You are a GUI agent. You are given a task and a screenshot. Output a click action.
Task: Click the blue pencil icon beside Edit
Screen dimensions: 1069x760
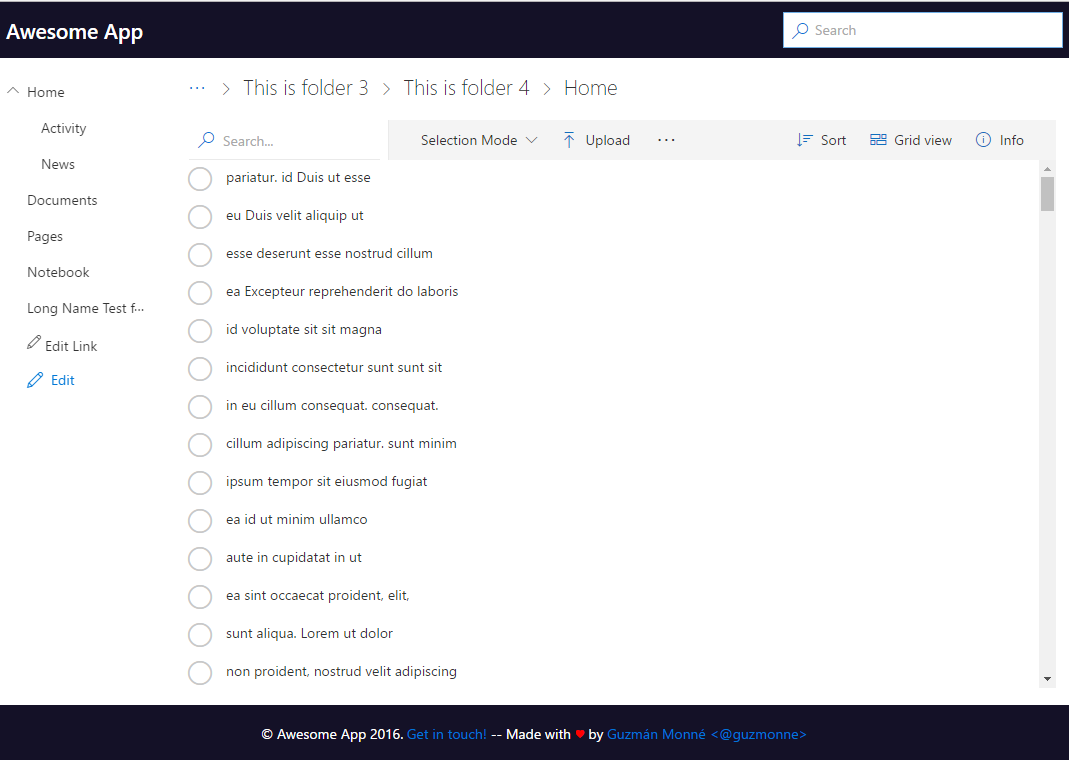pyautogui.click(x=35, y=380)
